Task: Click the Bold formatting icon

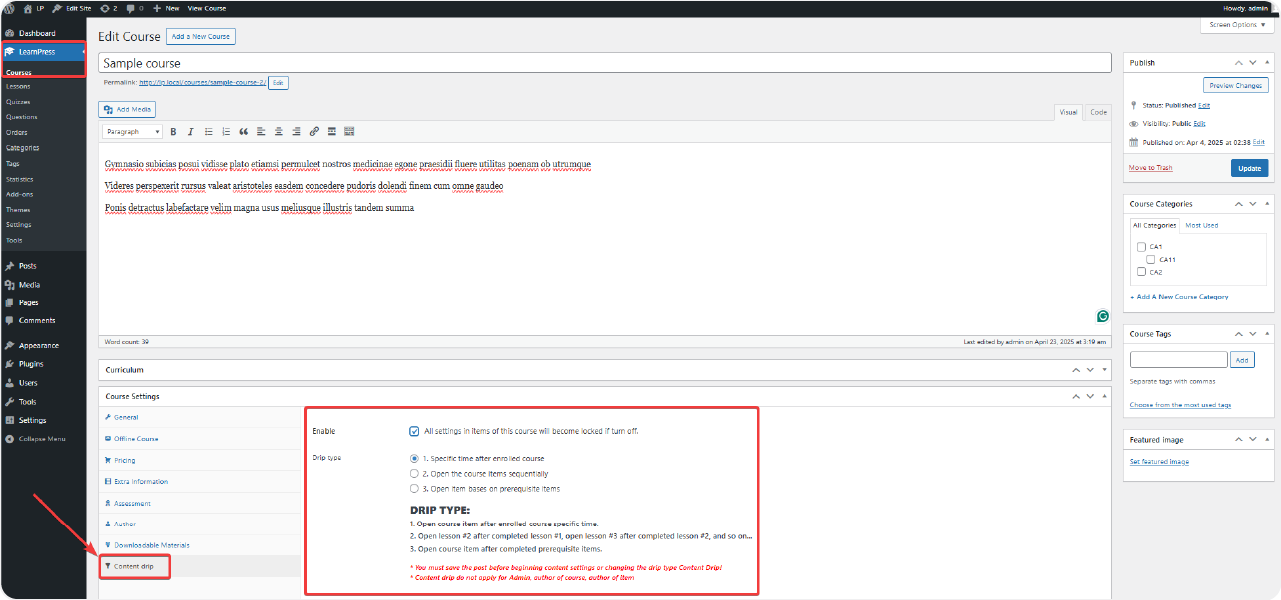Action: (173, 131)
